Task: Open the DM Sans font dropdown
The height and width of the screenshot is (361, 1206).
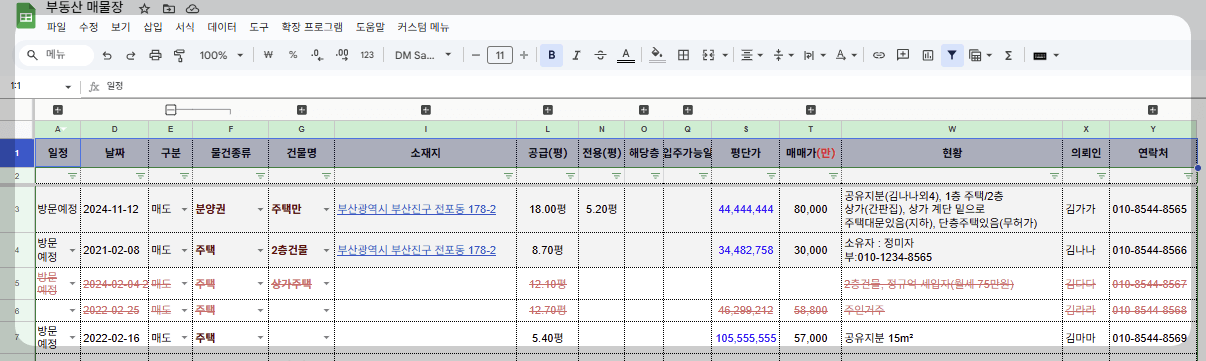Action: (423, 55)
